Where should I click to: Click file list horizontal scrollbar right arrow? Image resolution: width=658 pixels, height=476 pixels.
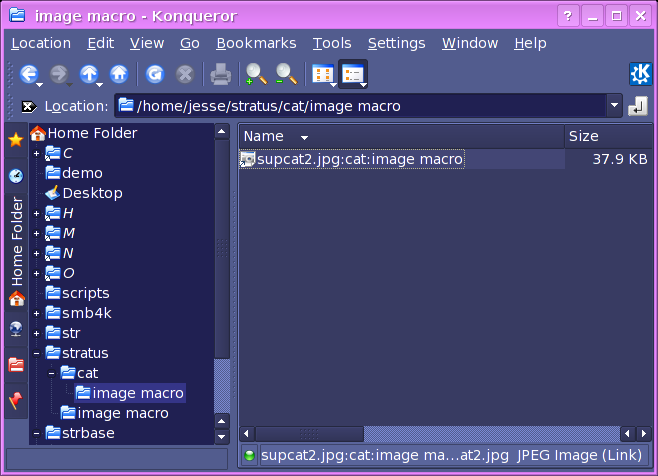coord(644,433)
